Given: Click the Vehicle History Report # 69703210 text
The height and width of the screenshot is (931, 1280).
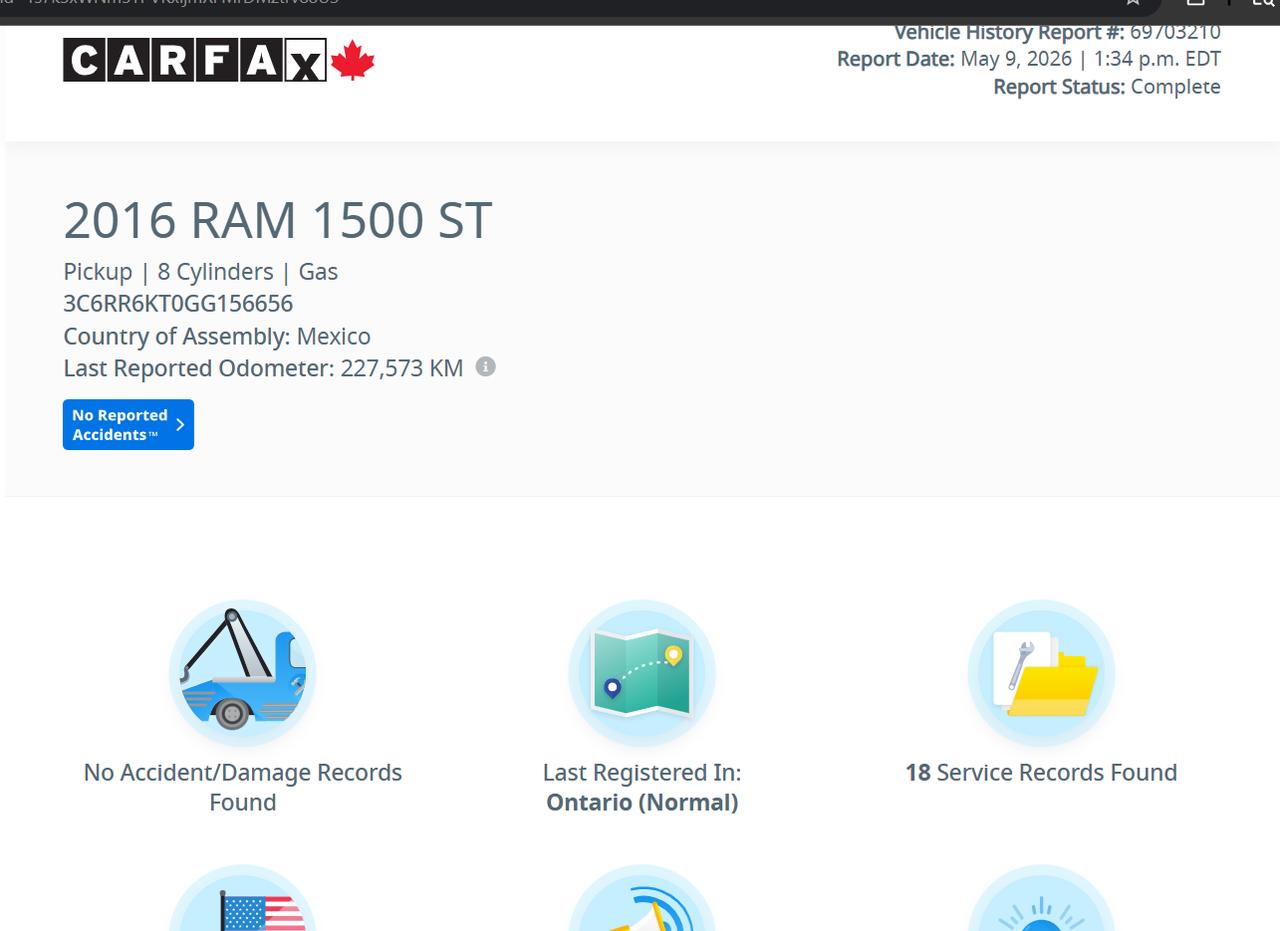Looking at the screenshot, I should [x=1057, y=32].
